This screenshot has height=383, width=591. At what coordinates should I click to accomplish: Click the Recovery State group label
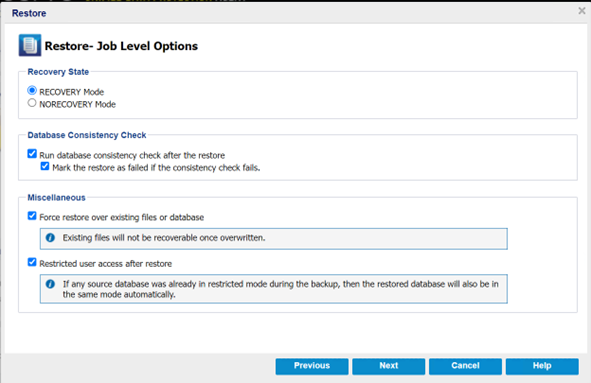58,72
